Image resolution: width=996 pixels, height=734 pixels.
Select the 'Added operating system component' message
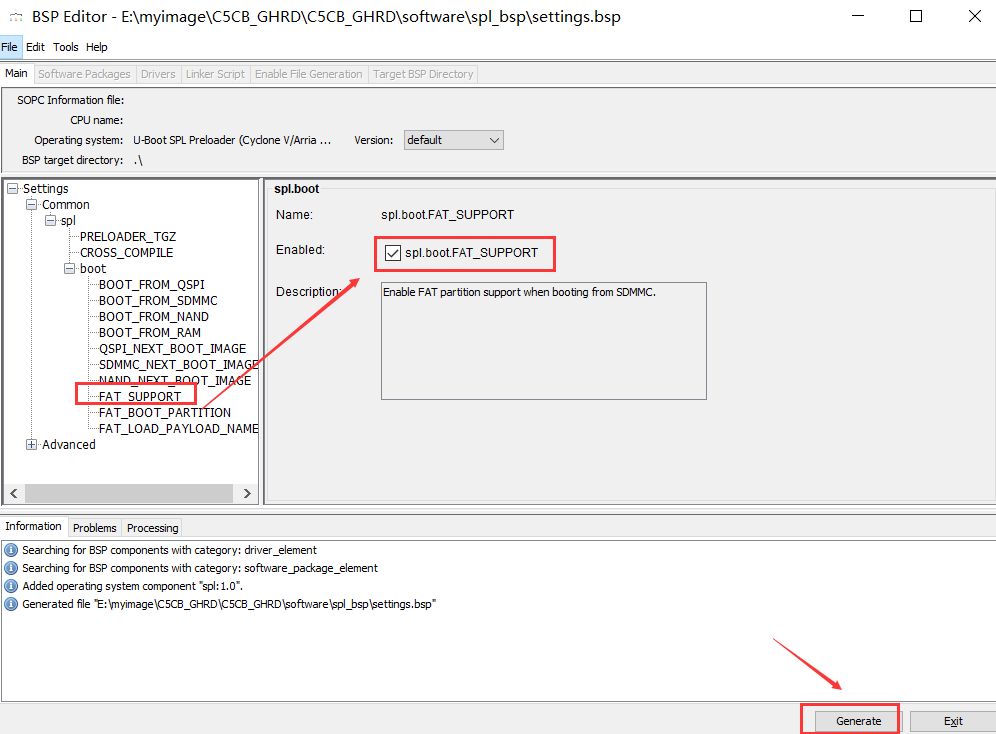click(x=133, y=586)
